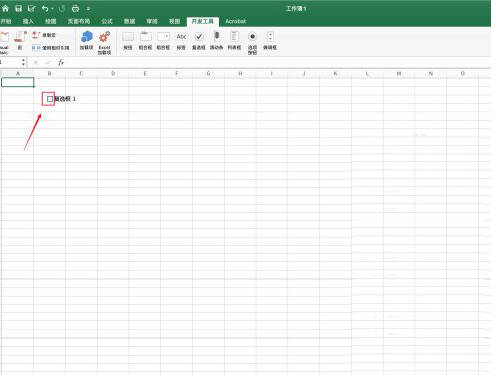Open the customize quick access toolbar dropdown
This screenshot has height=375, width=500.
click(x=88, y=9)
